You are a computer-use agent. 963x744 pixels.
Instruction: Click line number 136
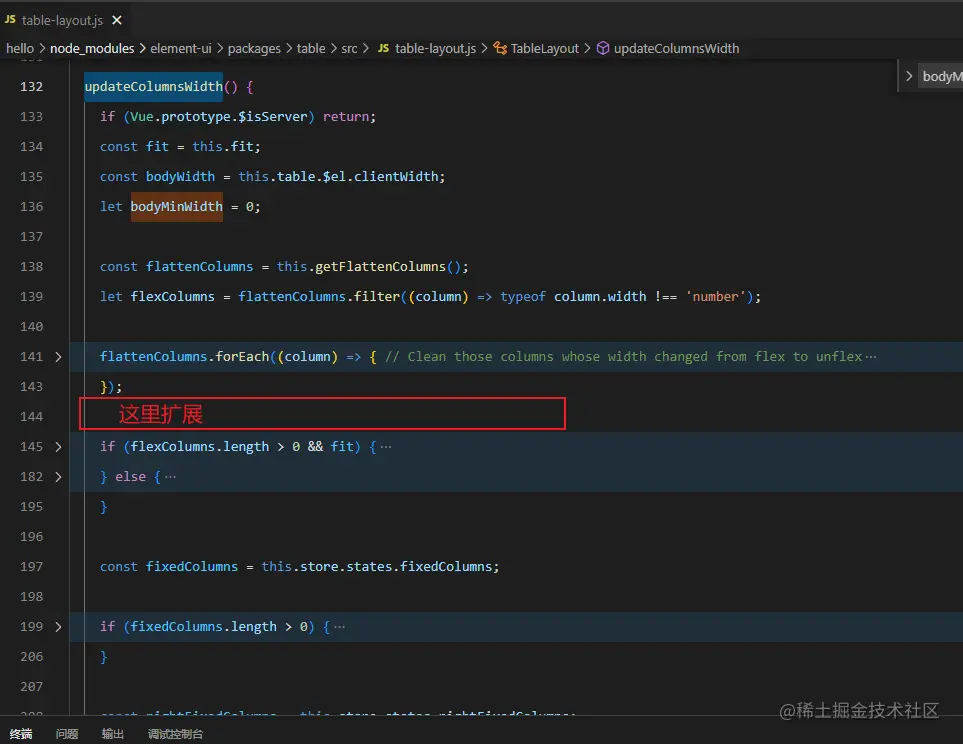31,206
